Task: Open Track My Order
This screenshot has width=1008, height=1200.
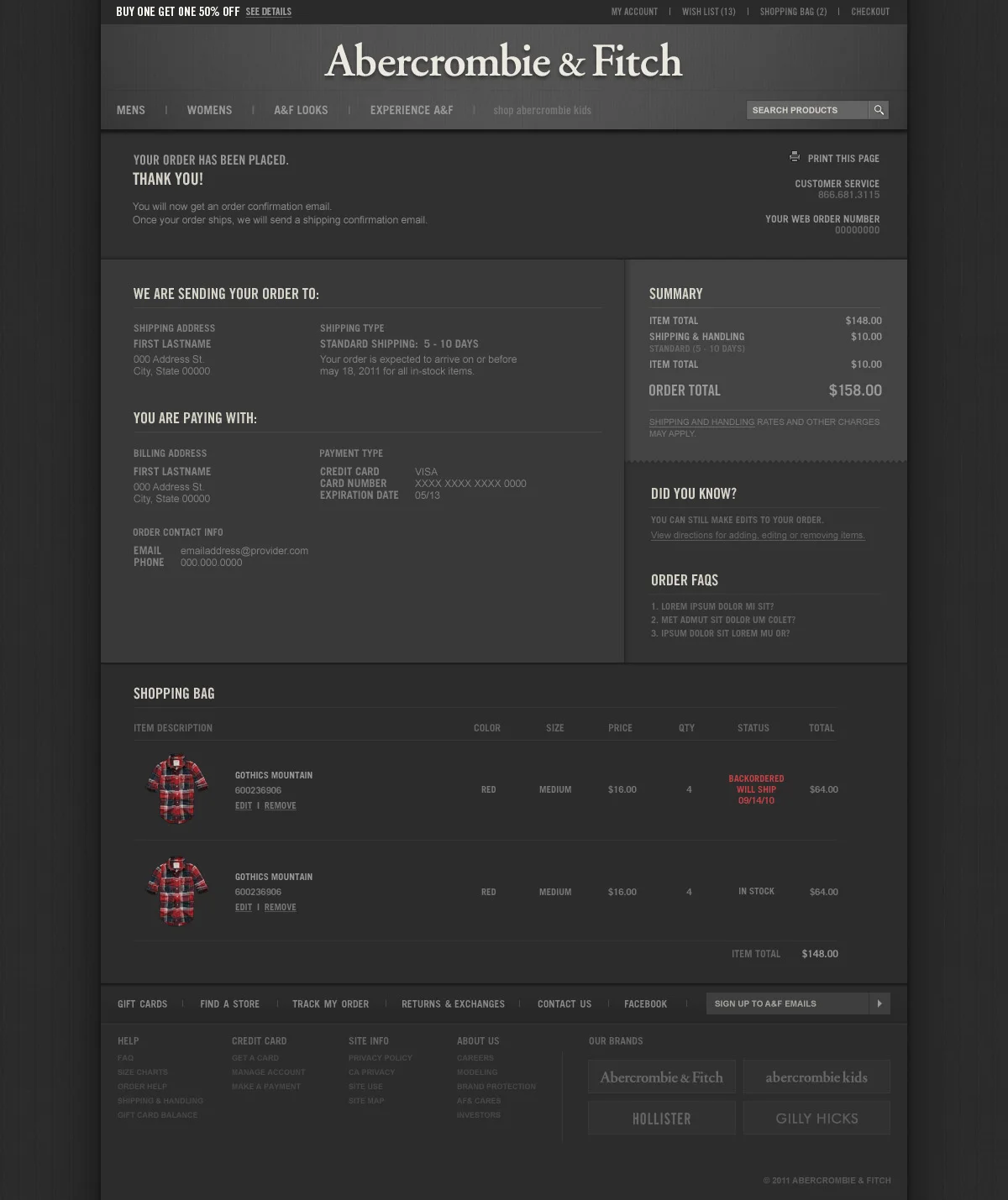Action: click(x=331, y=1004)
